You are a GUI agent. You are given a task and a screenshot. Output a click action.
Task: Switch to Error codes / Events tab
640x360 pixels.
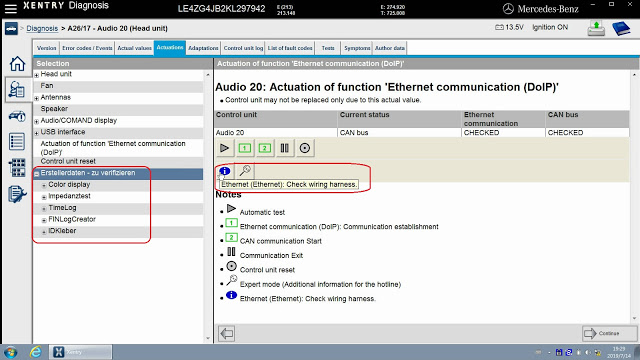[87, 48]
